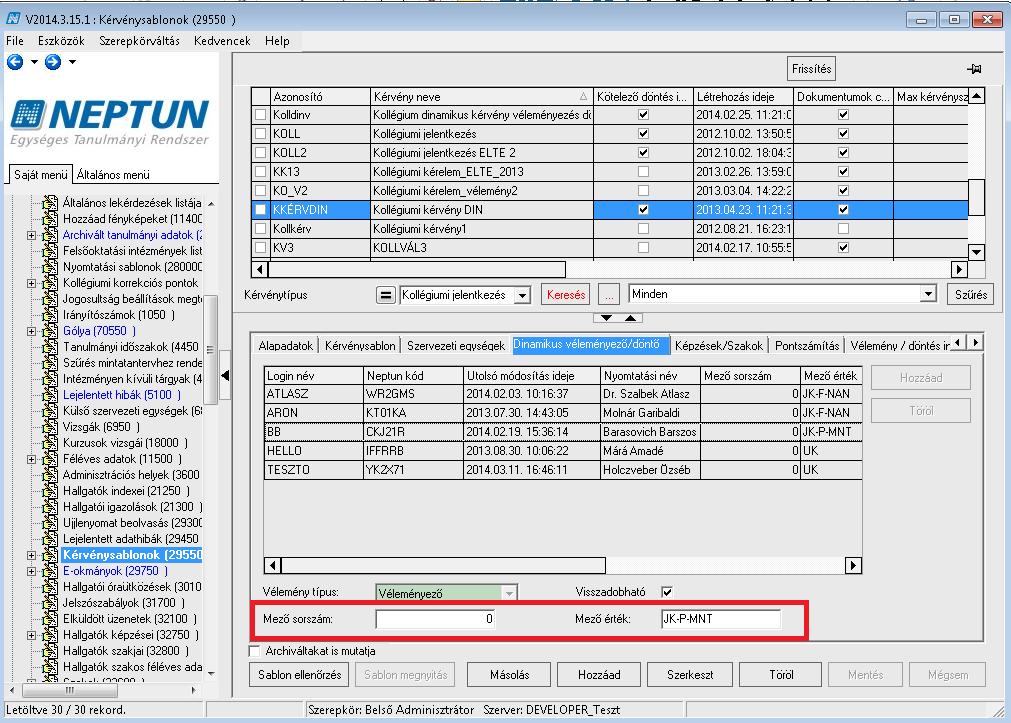Open the Vélemény típus Véleményező dropdown
This screenshot has width=1011, height=723.
tap(509, 593)
